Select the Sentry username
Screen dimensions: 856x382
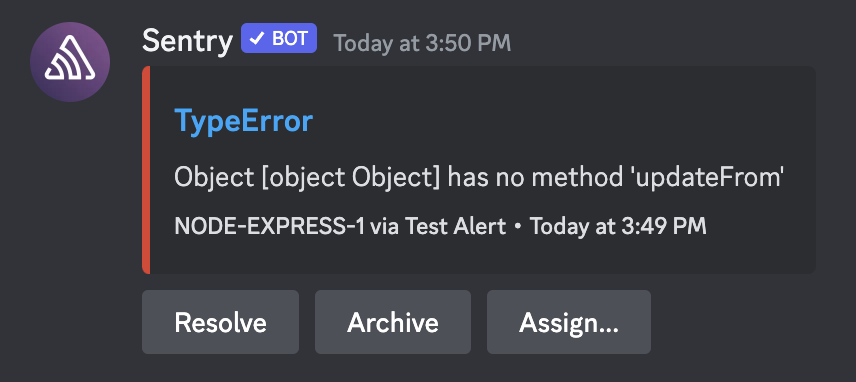(187, 41)
